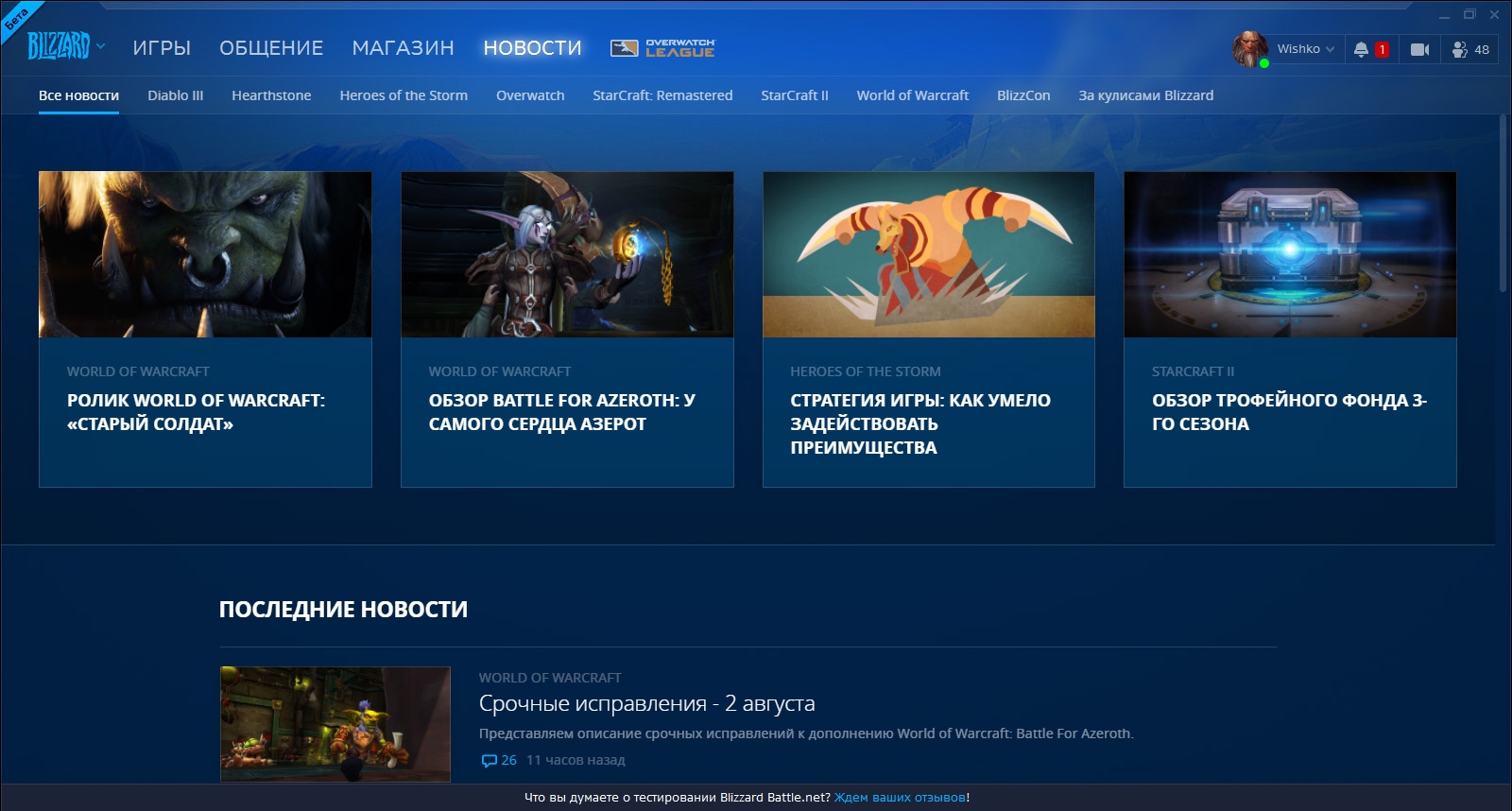Click the Ждем ваших отзывов feedback link
Viewport: 1512px width, 811px height.
[900, 798]
